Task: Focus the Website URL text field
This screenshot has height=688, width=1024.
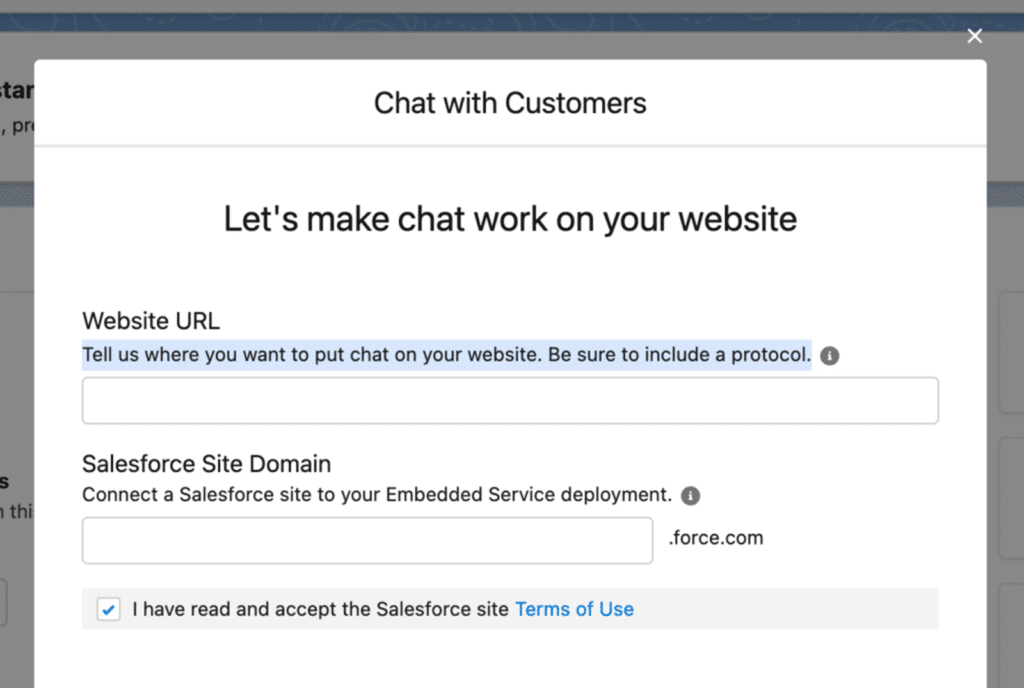Action: coord(510,401)
